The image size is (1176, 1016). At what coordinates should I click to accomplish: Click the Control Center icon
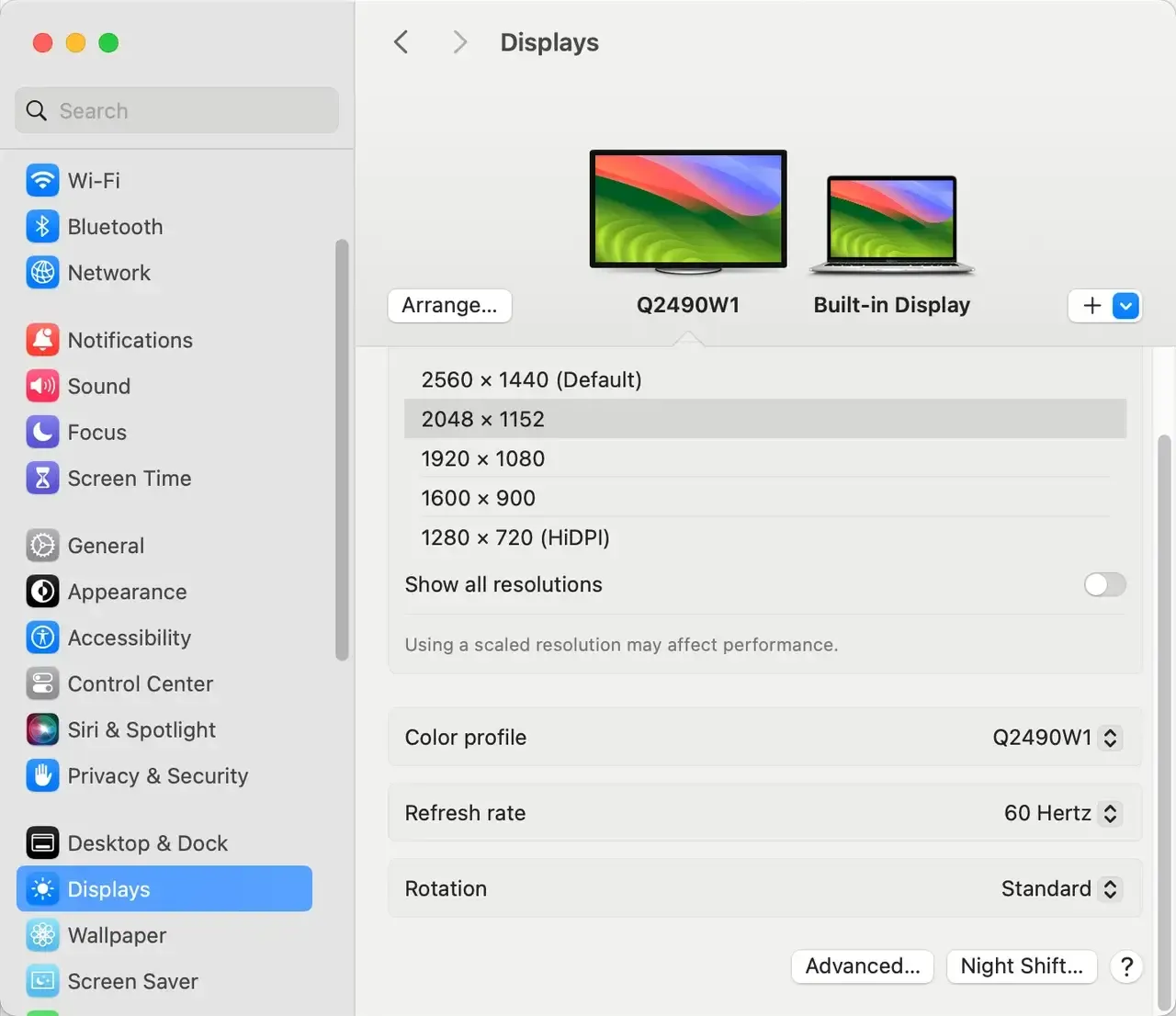point(42,683)
